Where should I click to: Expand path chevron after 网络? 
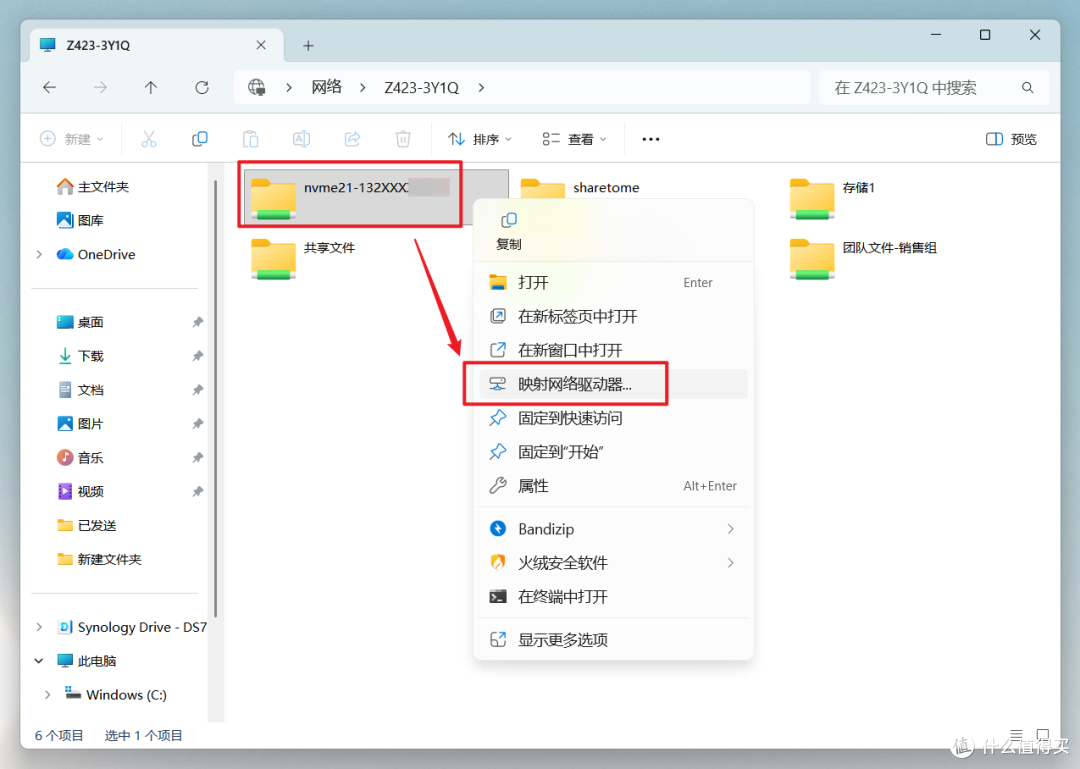point(362,88)
